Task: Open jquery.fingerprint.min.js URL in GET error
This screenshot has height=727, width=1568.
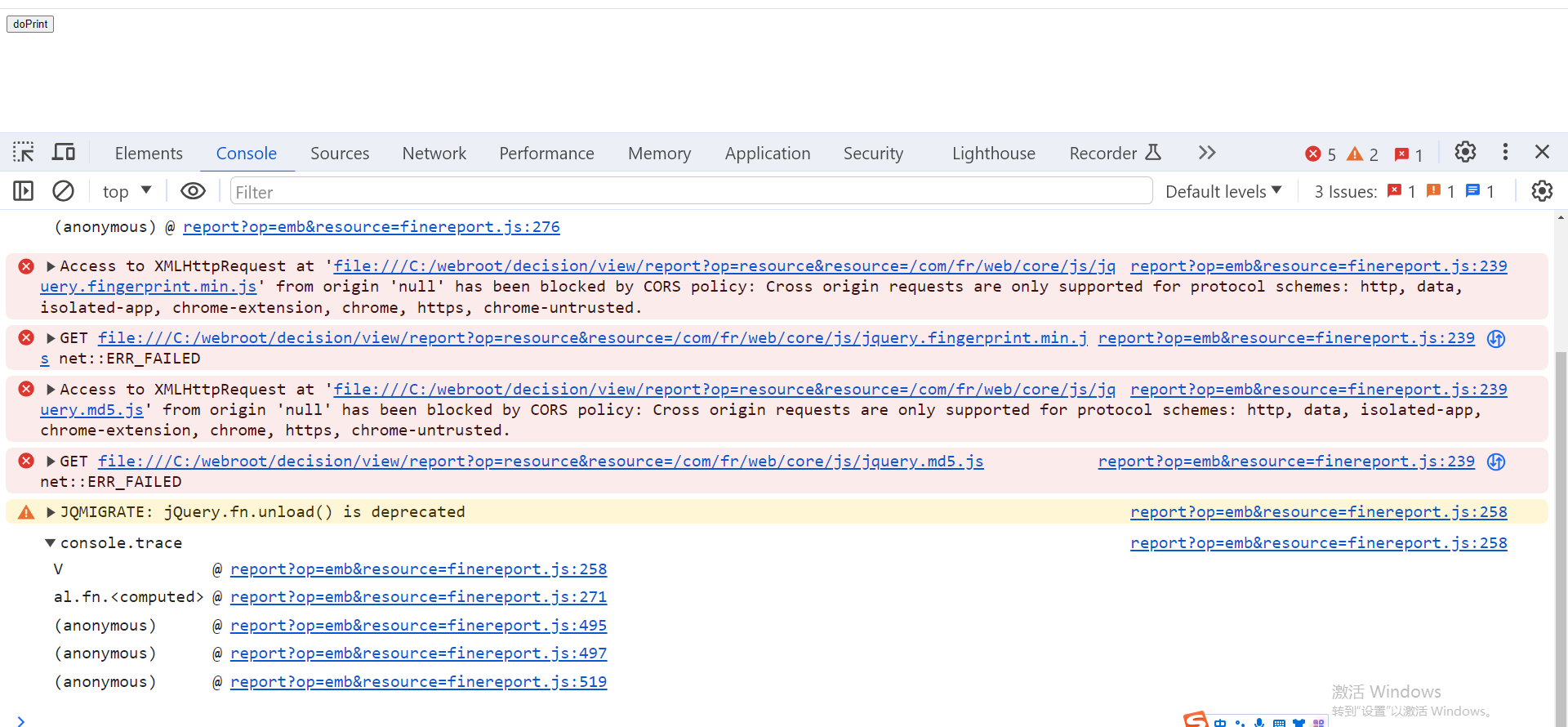Action: point(593,338)
